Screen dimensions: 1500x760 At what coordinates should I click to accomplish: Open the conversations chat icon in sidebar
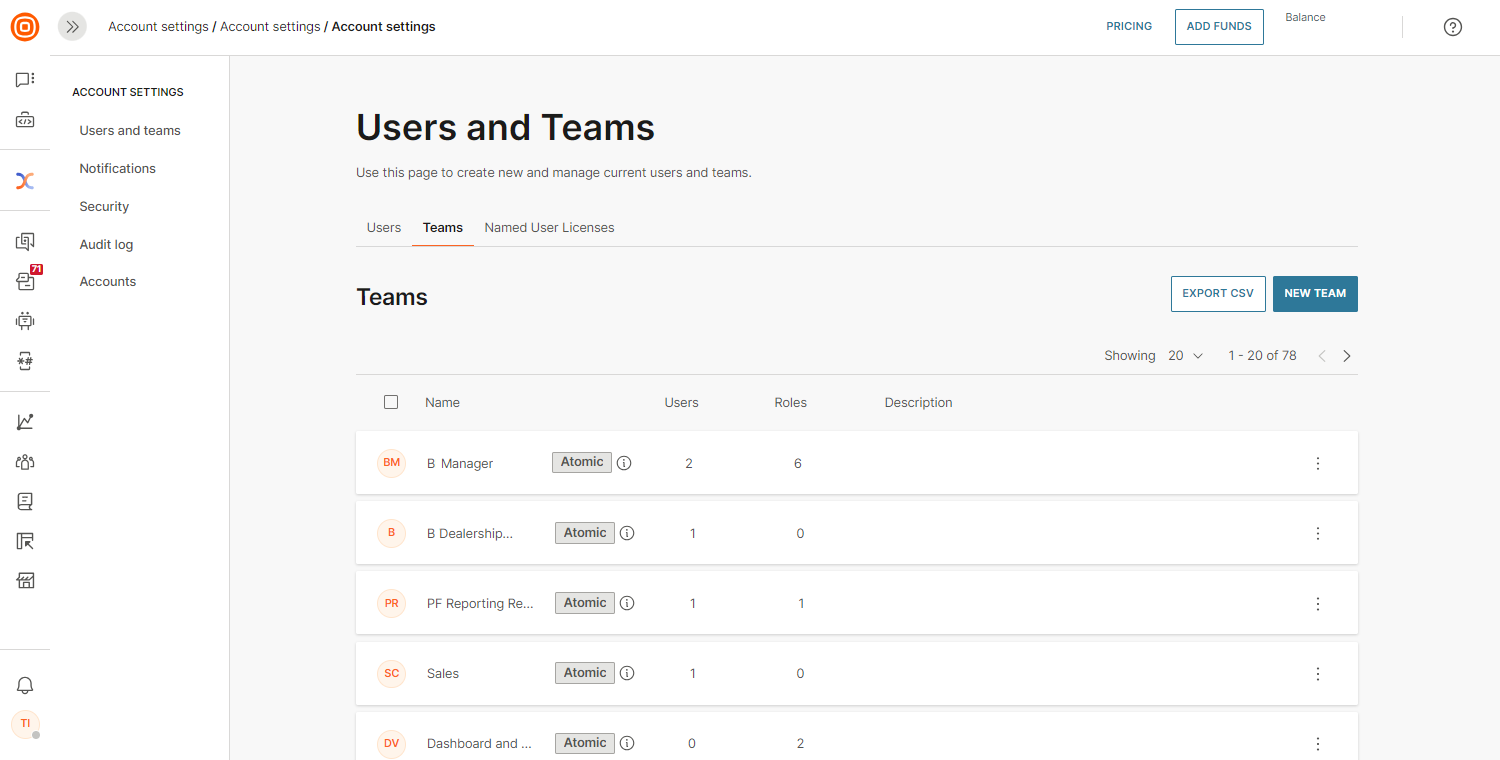pyautogui.click(x=25, y=79)
